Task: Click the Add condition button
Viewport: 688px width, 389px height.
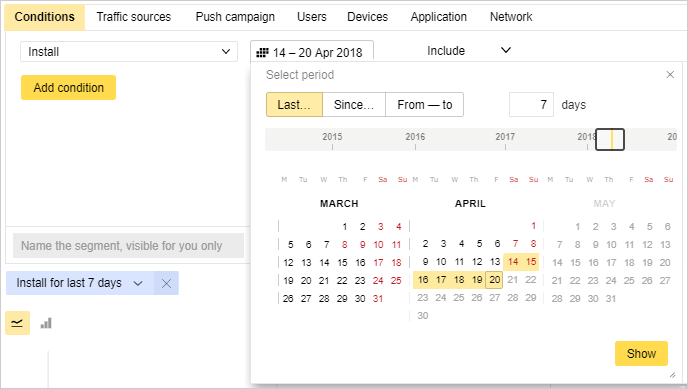Action: (68, 88)
